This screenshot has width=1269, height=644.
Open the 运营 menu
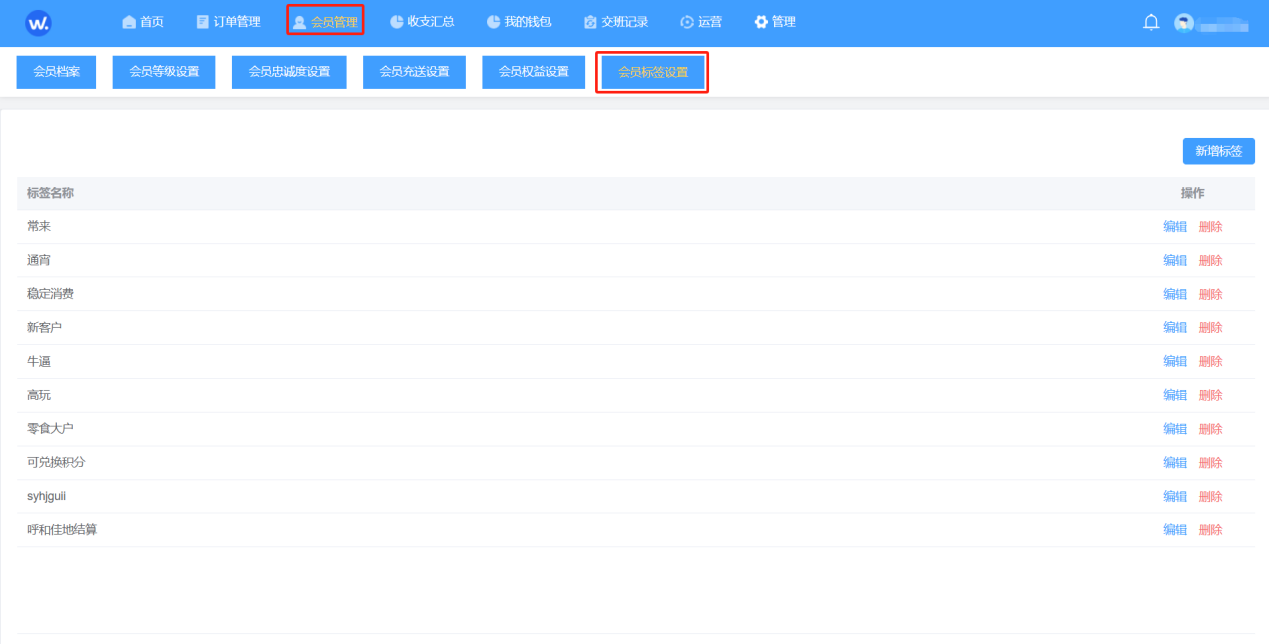click(710, 22)
